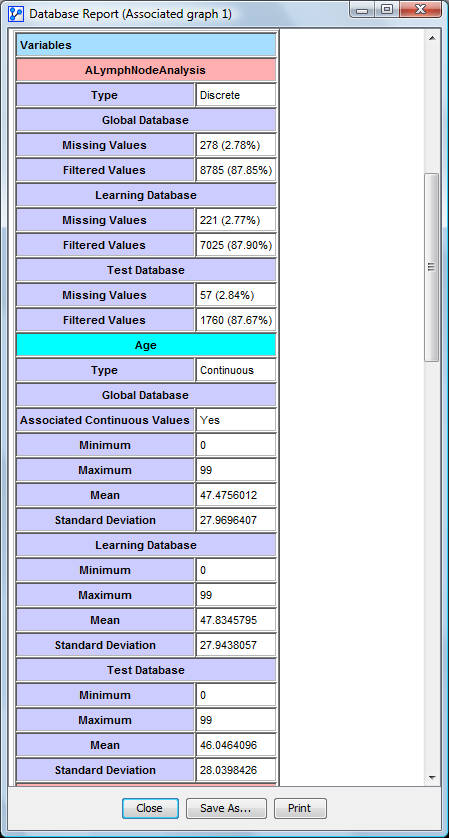Close the window via title bar X
Screen dimensions: 449x838
point(420,10)
